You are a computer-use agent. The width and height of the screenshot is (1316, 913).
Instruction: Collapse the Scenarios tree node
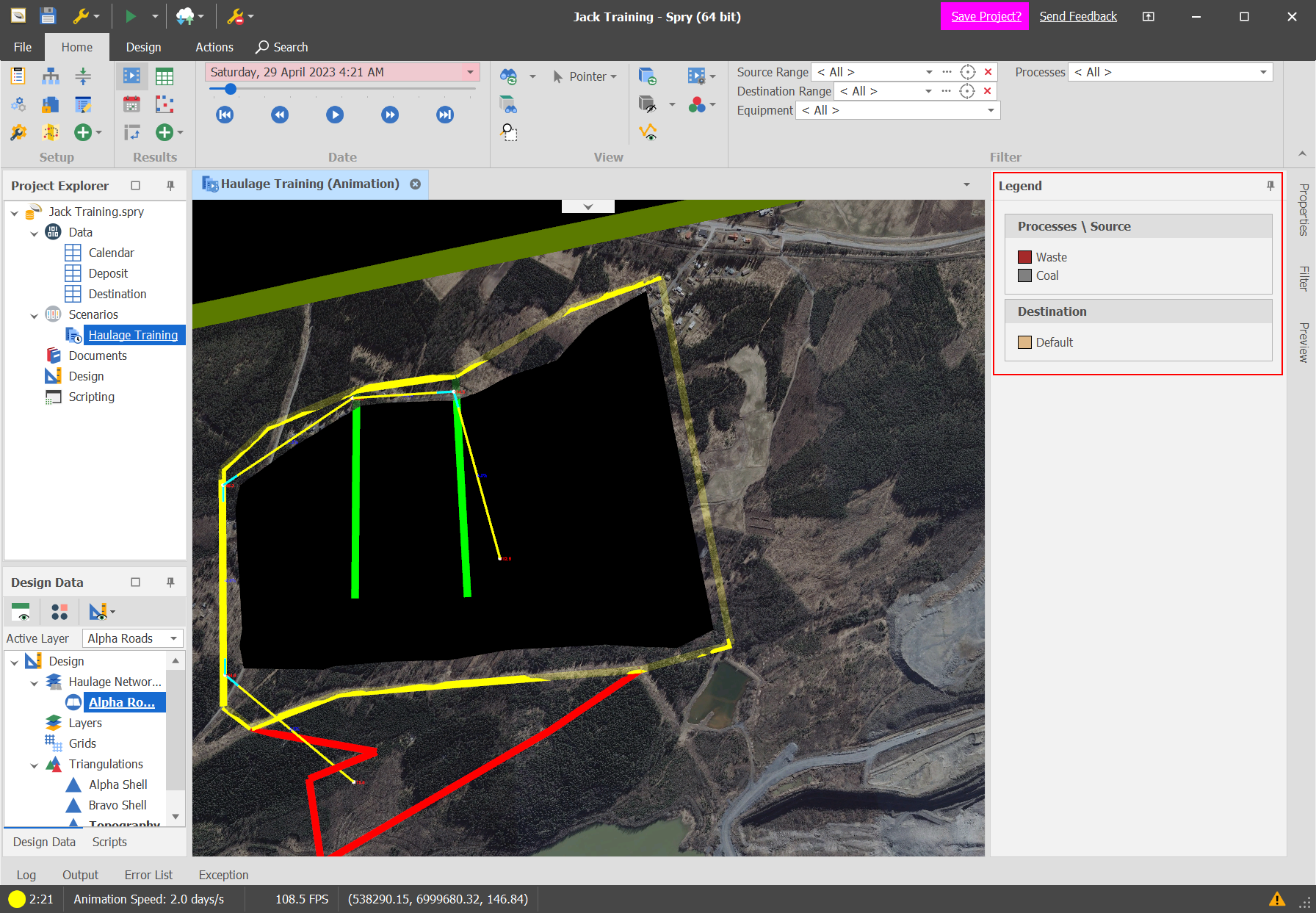[x=35, y=315]
